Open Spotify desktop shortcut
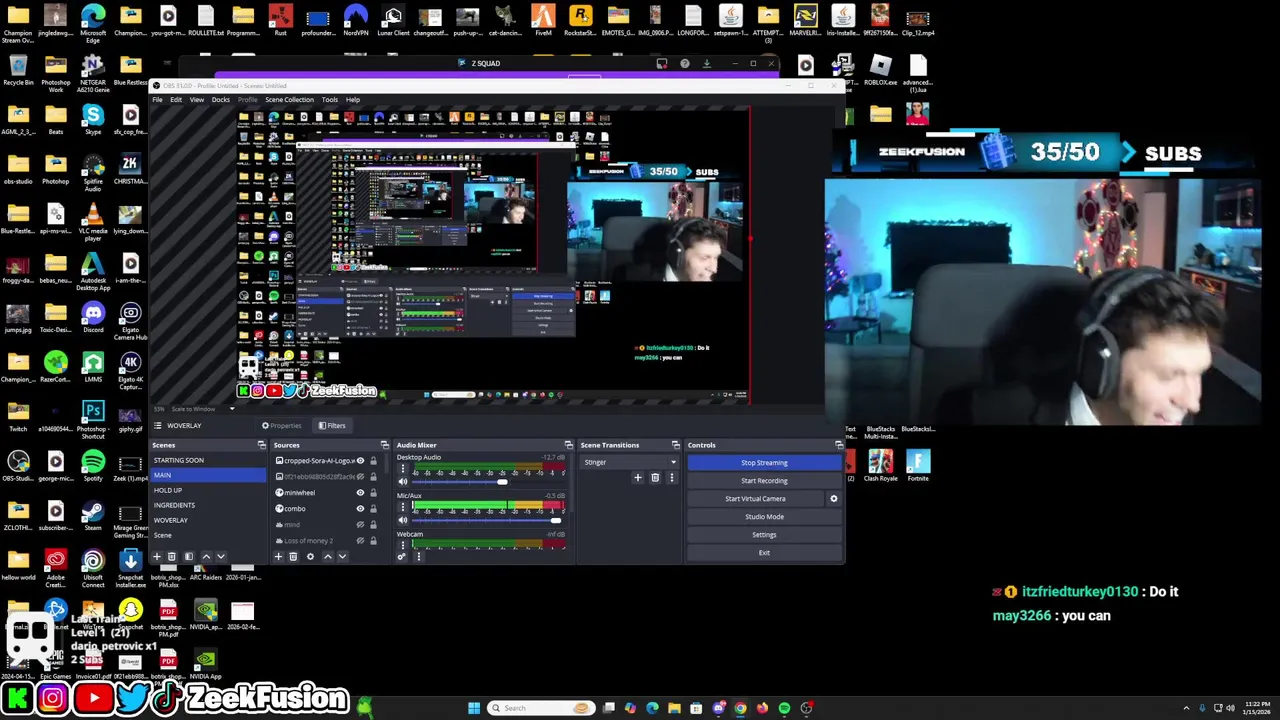Viewport: 1280px width, 720px height. [x=93, y=466]
